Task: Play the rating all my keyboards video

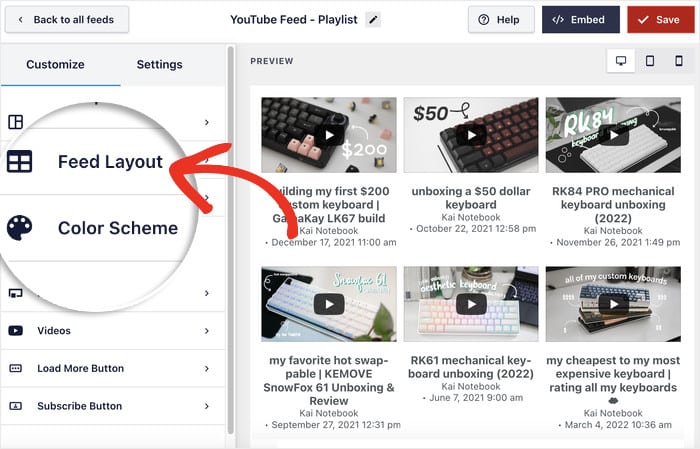Action: 614,304
